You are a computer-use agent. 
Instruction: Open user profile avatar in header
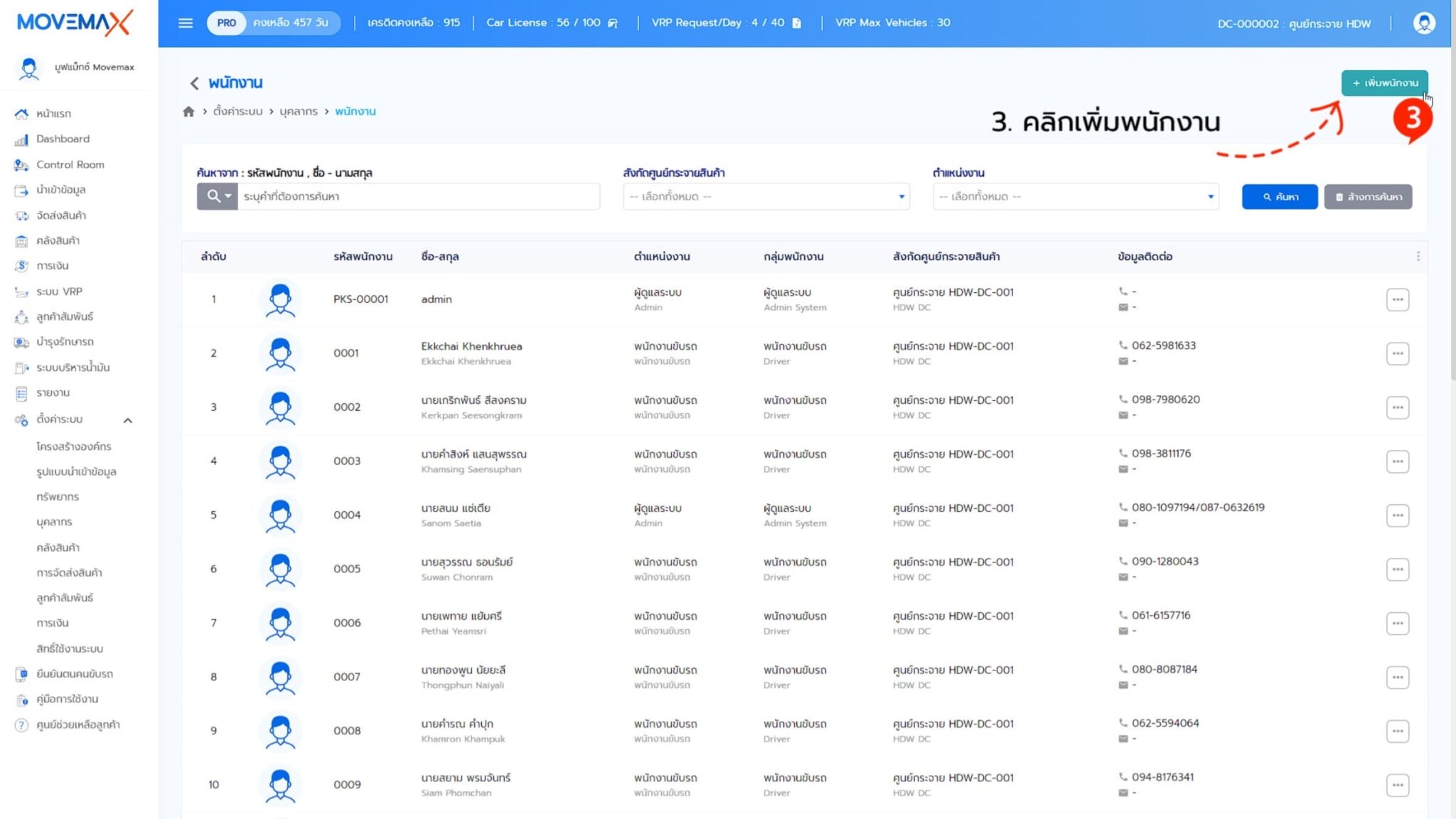pos(1423,23)
